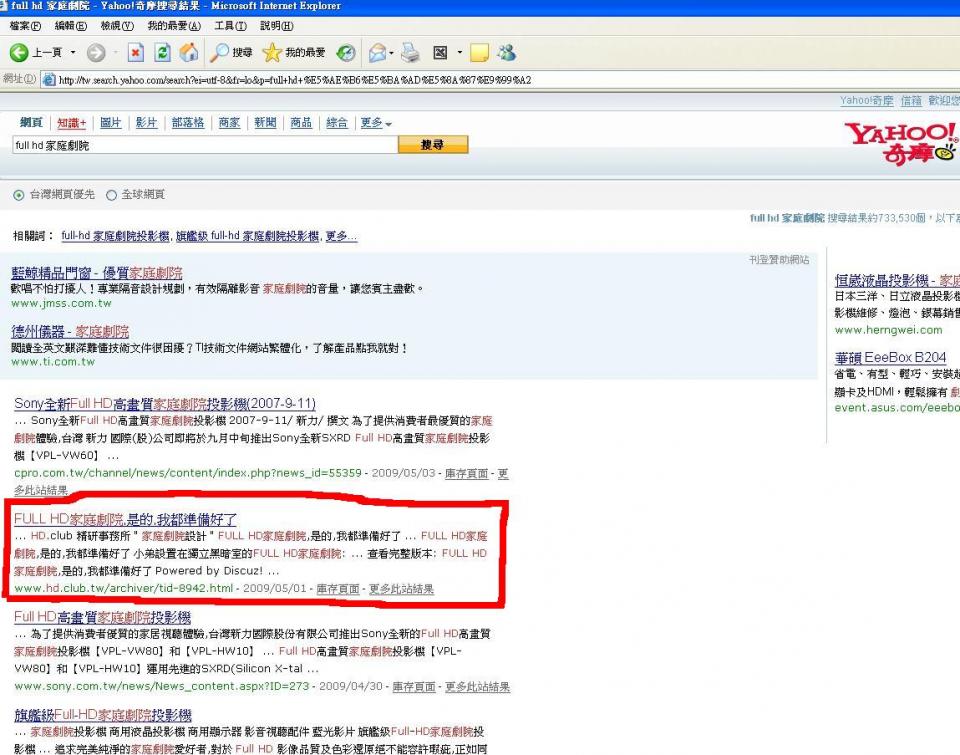Click the page icon in address bar
The height and width of the screenshot is (755, 960).
[x=49, y=80]
